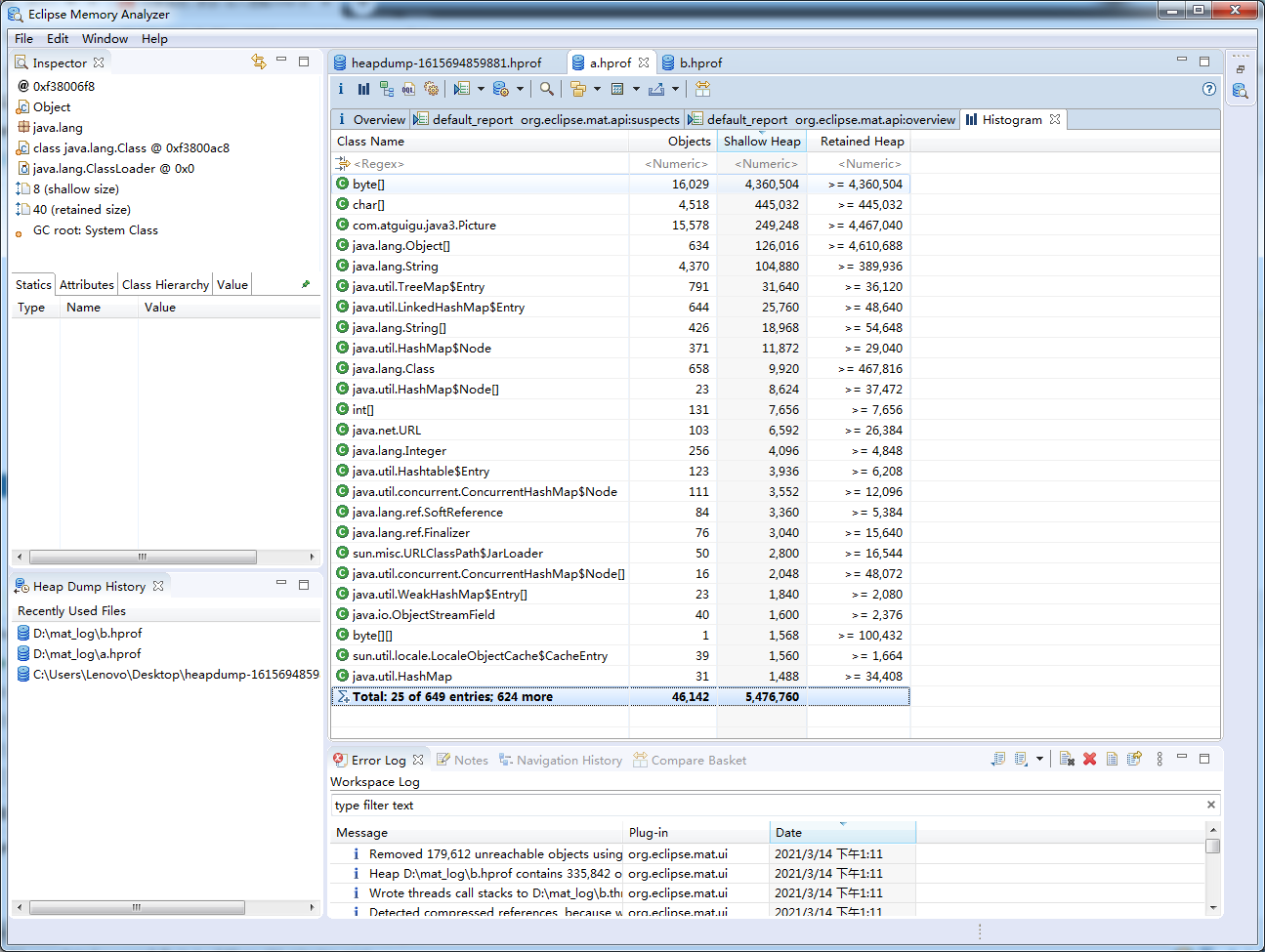Image resolution: width=1265 pixels, height=952 pixels.
Task: Open the File menu
Action: pyautogui.click(x=24, y=39)
